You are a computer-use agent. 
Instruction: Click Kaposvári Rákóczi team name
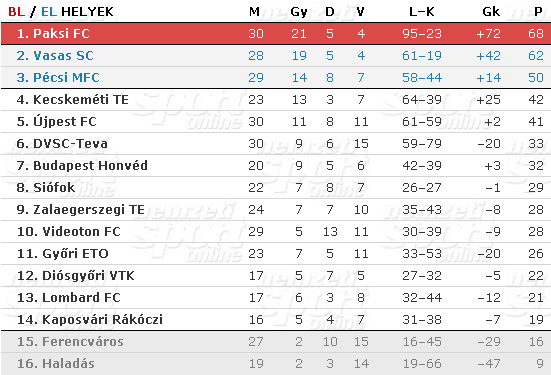click(102, 319)
